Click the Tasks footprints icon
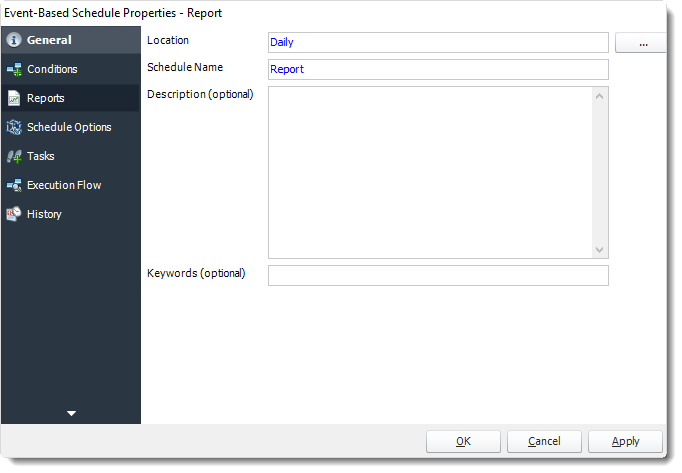 point(14,156)
